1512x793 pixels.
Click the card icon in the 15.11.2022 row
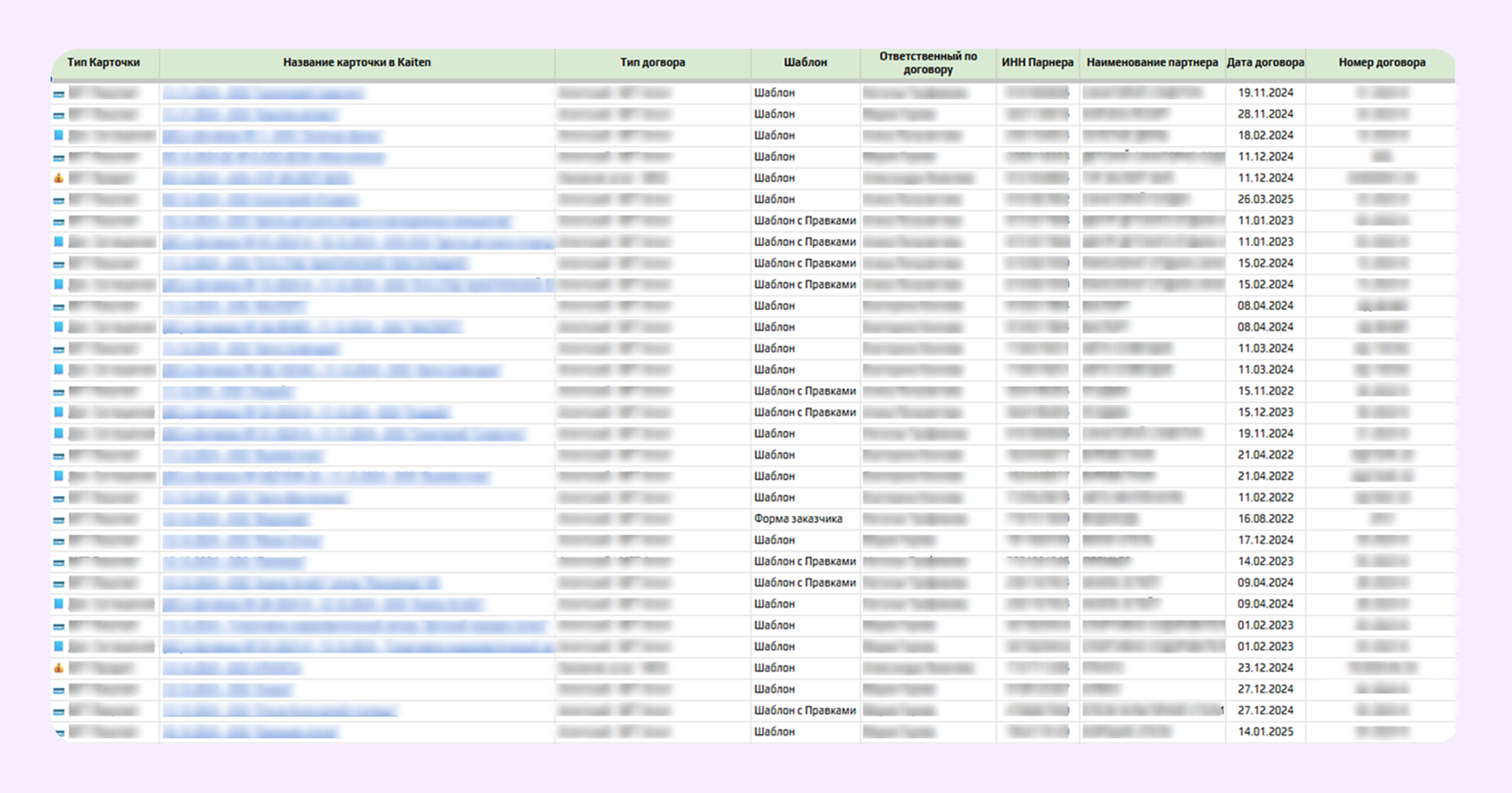pos(59,392)
